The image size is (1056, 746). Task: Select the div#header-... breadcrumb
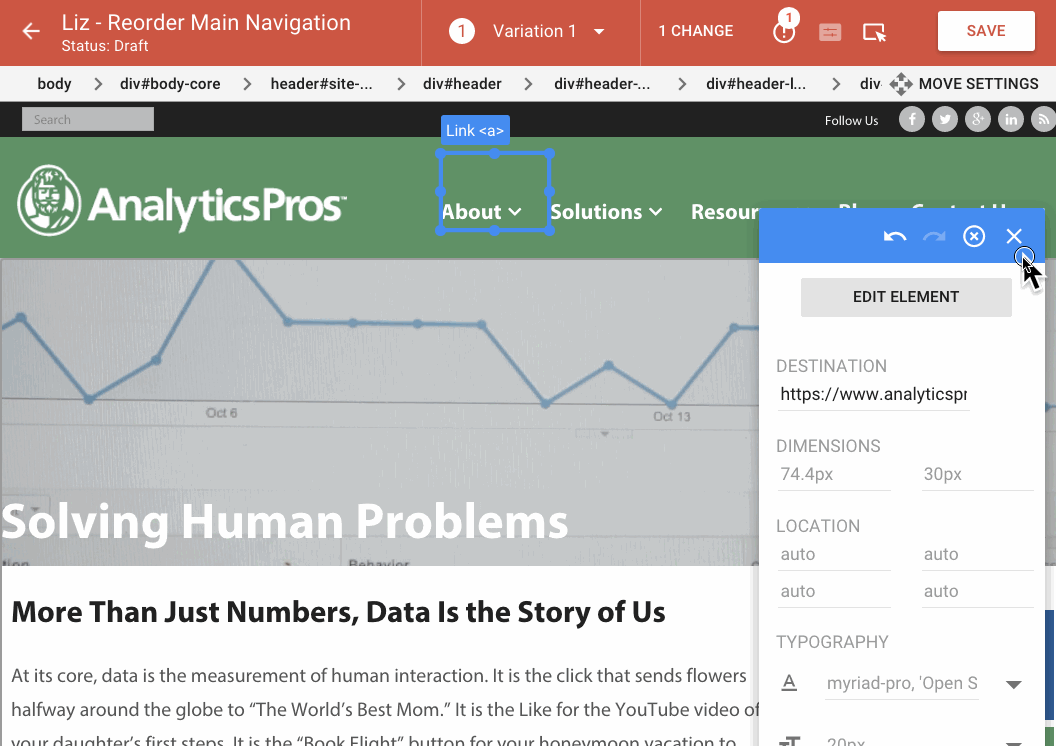pyautogui.click(x=602, y=84)
